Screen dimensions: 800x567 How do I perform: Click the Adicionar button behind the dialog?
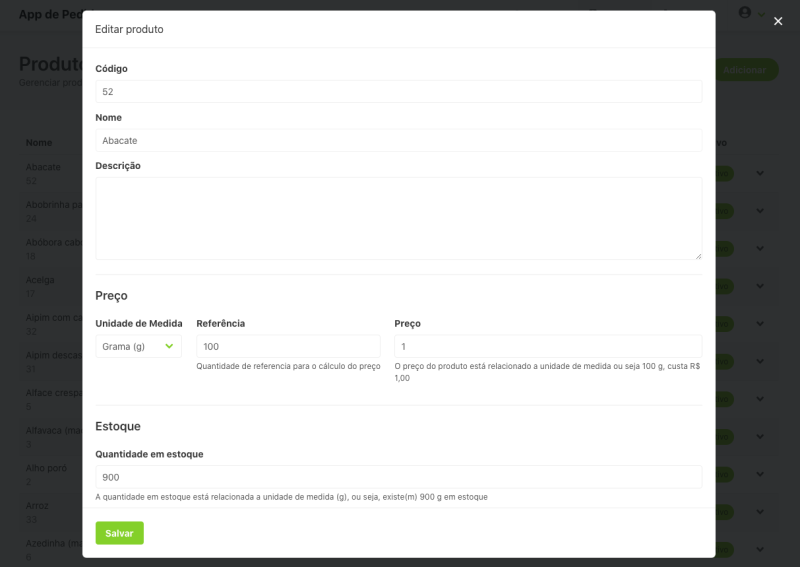(x=746, y=70)
